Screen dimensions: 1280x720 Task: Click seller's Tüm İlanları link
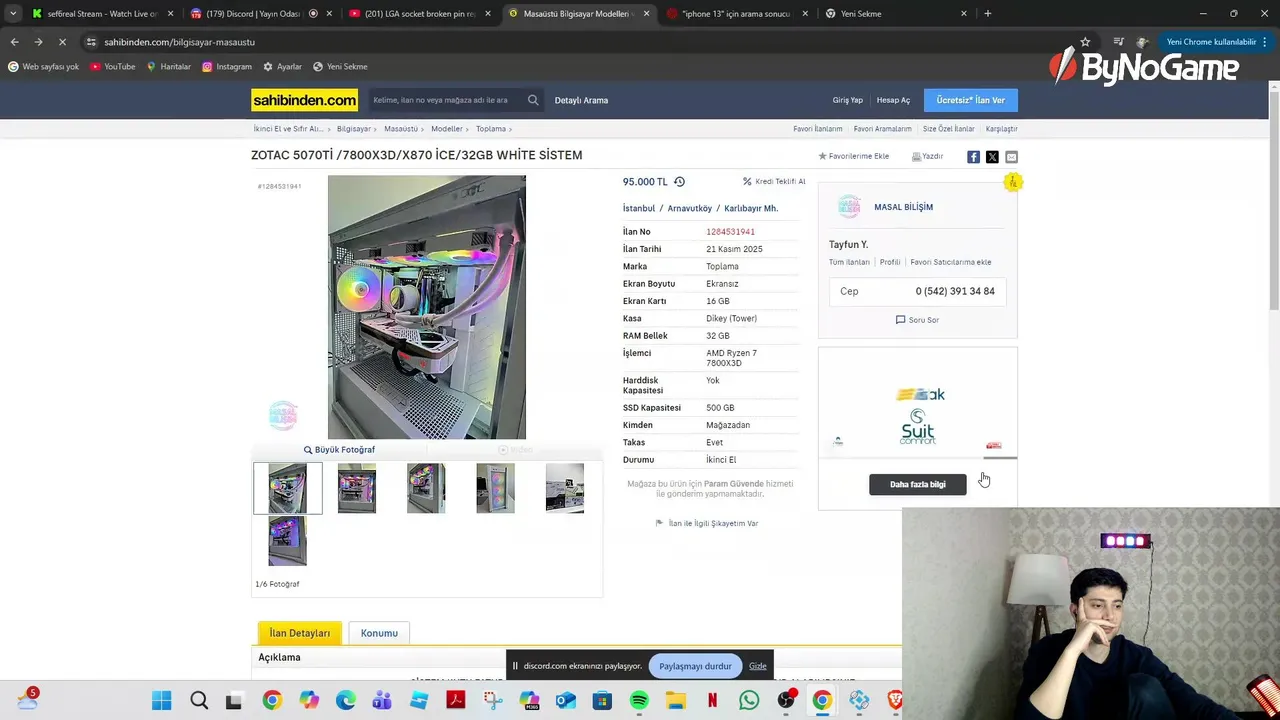[x=849, y=262]
